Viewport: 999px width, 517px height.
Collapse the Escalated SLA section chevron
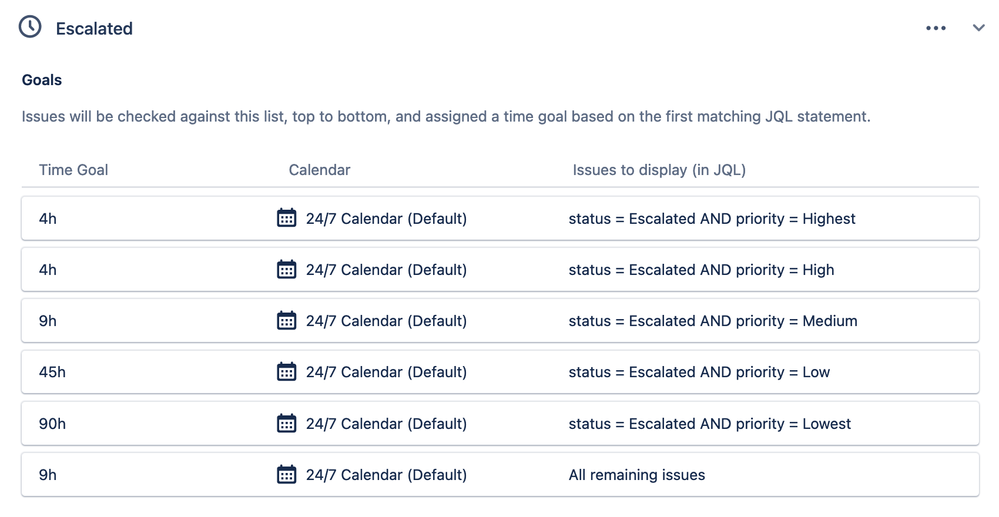(978, 28)
